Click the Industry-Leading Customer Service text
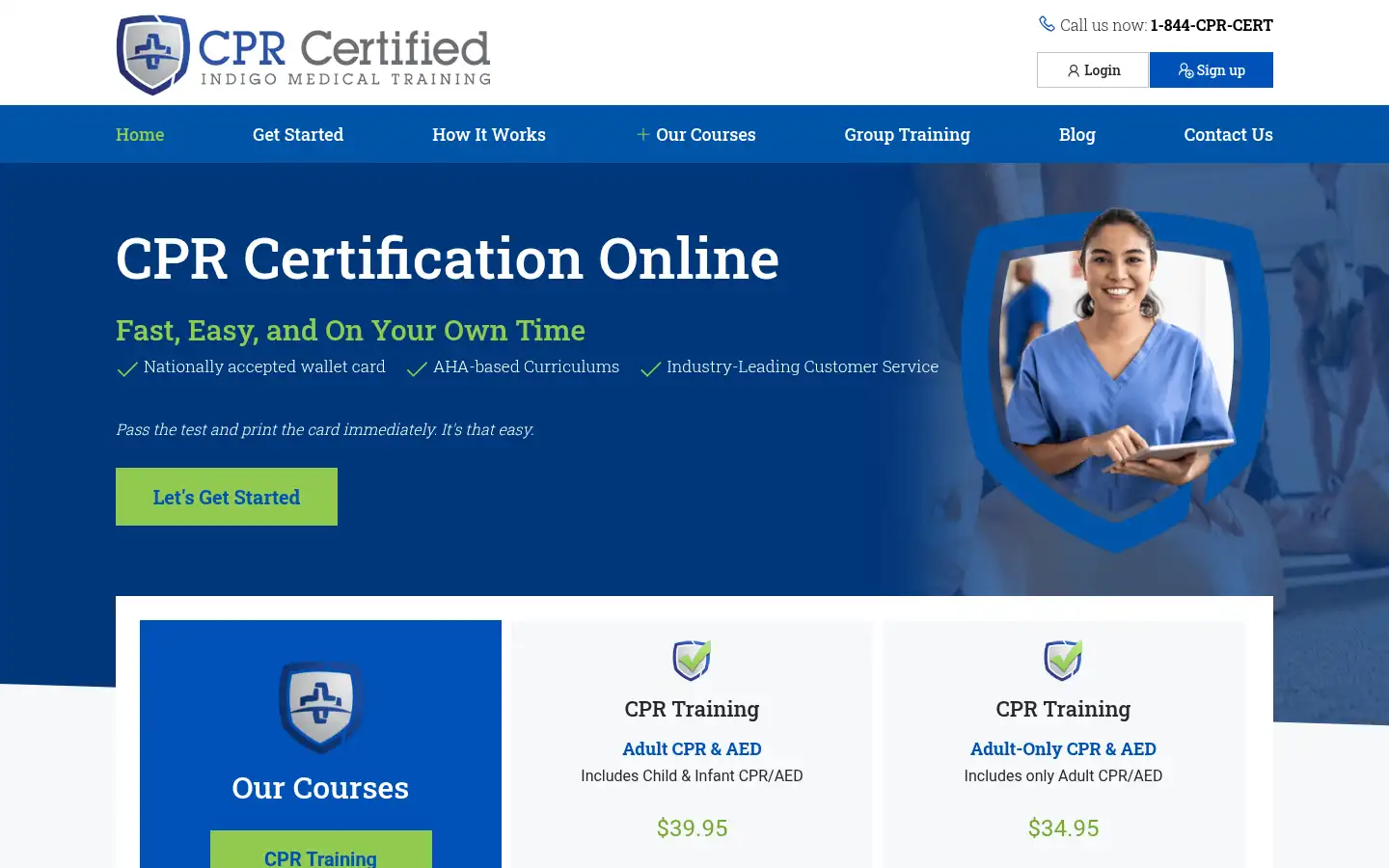Screen dimensions: 1389x868 803,366
